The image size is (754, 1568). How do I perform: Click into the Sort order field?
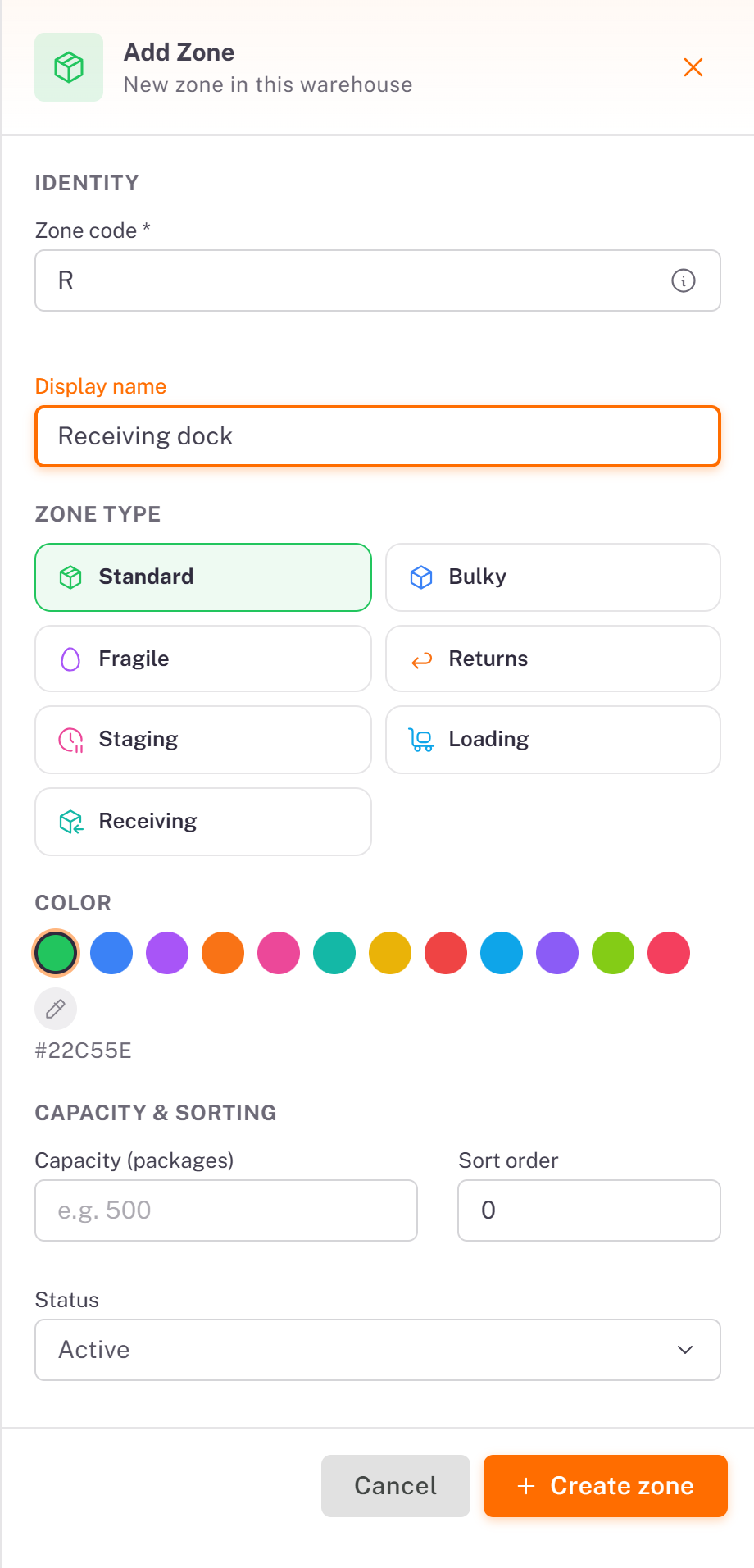click(589, 1210)
